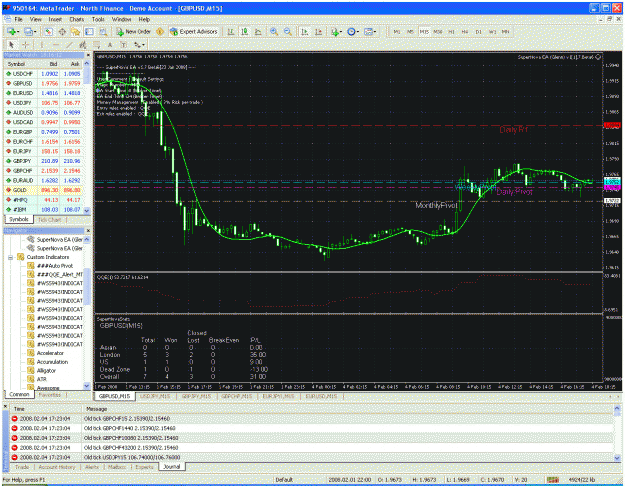Select ###Auto Pivot indicator in Navigator
The width and height of the screenshot is (625, 486).
[55, 266]
